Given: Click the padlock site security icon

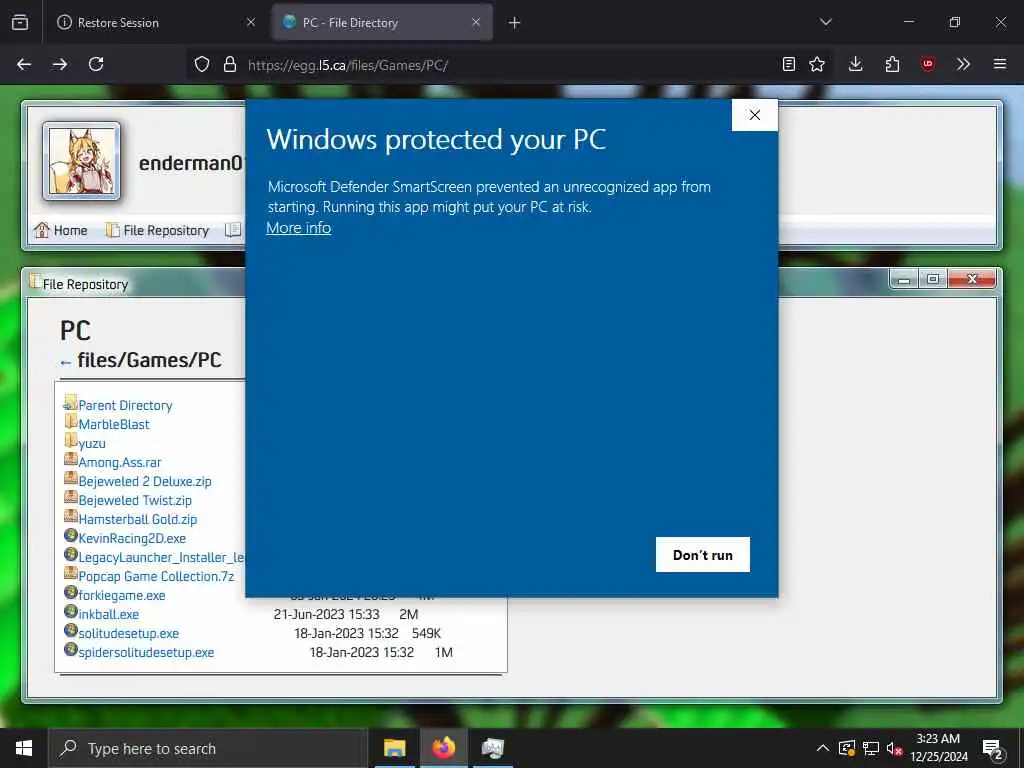Looking at the screenshot, I should click(x=229, y=64).
